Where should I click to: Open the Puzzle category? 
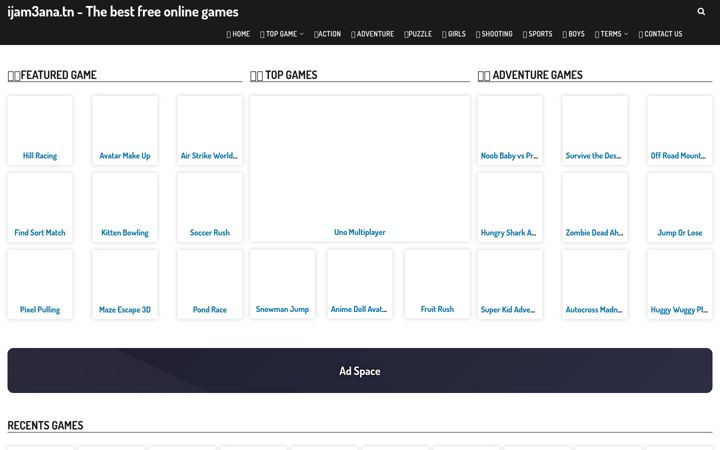418,34
